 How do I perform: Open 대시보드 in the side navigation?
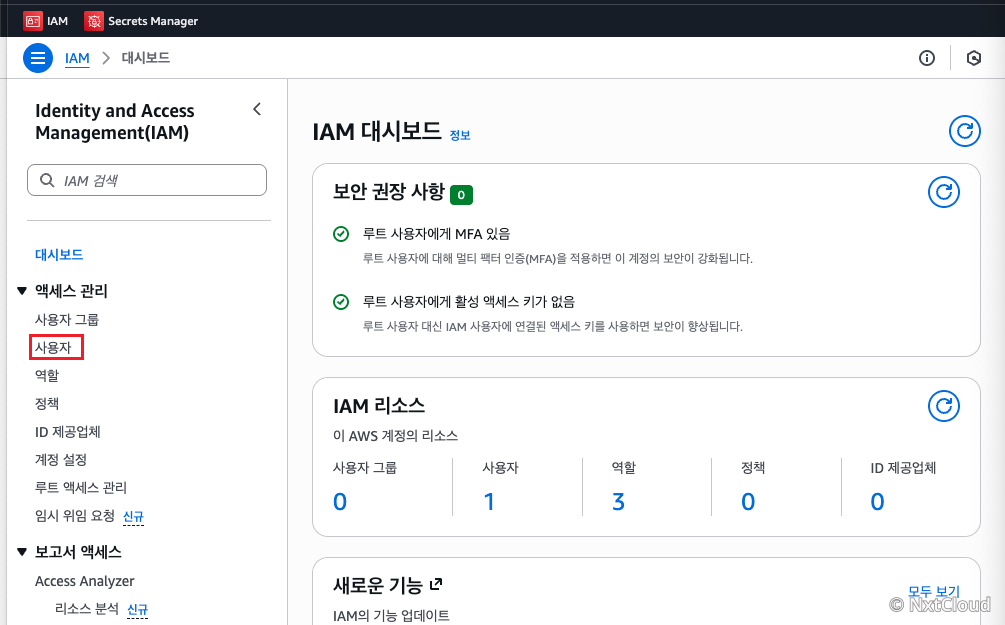point(59,254)
